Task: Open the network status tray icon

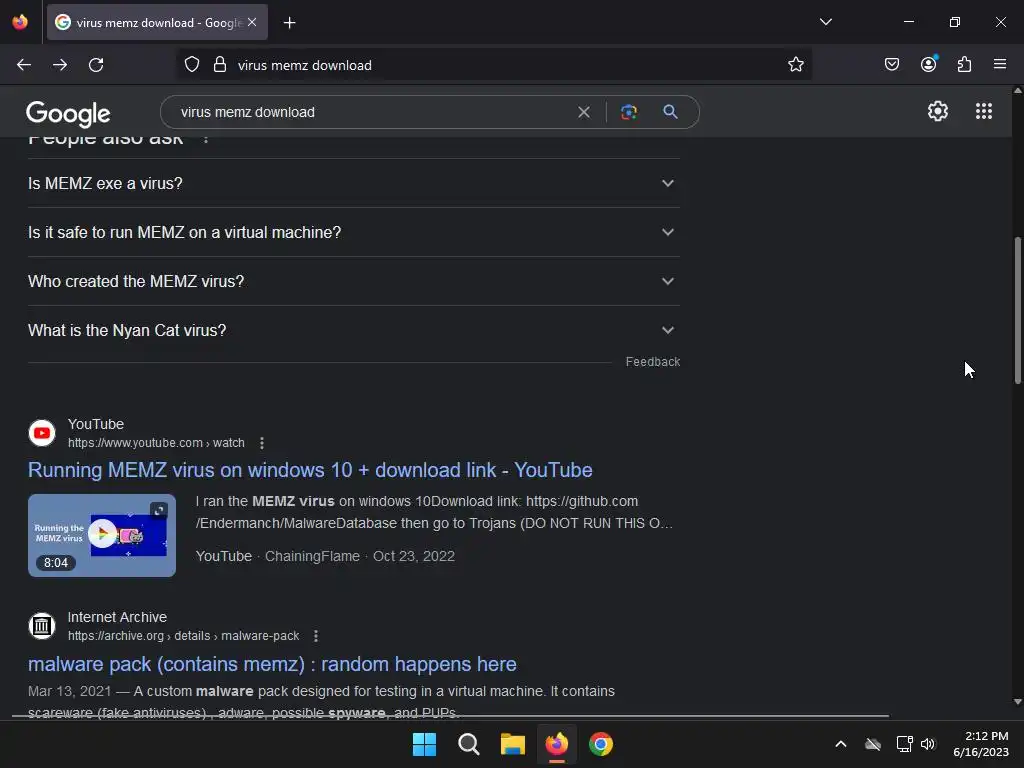Action: [904, 744]
